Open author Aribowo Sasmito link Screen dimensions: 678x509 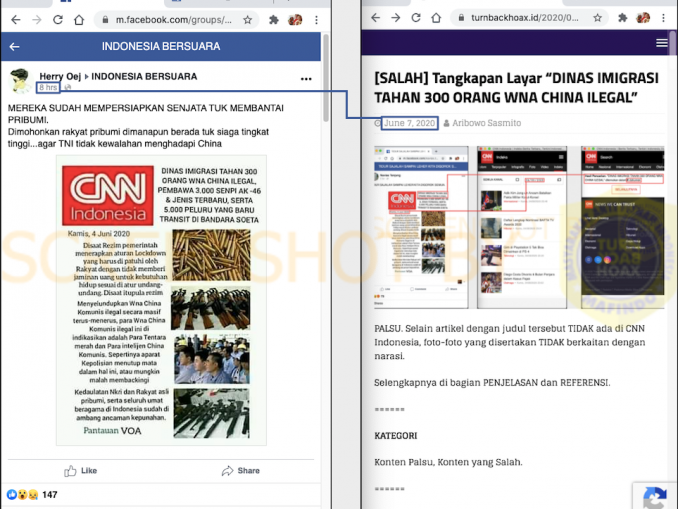pos(486,123)
